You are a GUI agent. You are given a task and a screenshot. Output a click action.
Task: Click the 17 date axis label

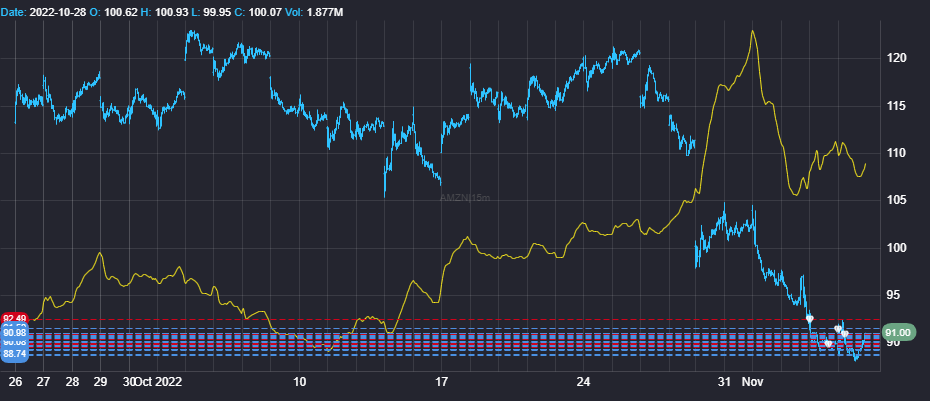click(442, 381)
